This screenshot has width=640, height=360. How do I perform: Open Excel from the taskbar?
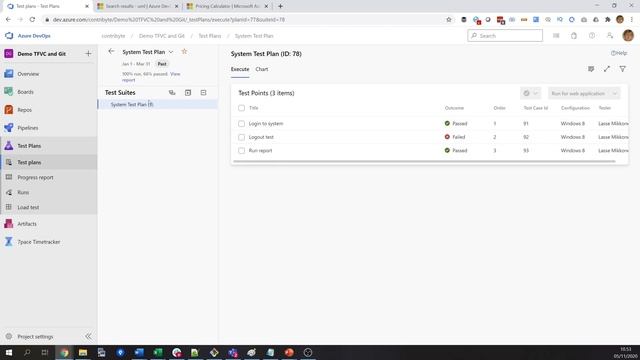point(158,352)
